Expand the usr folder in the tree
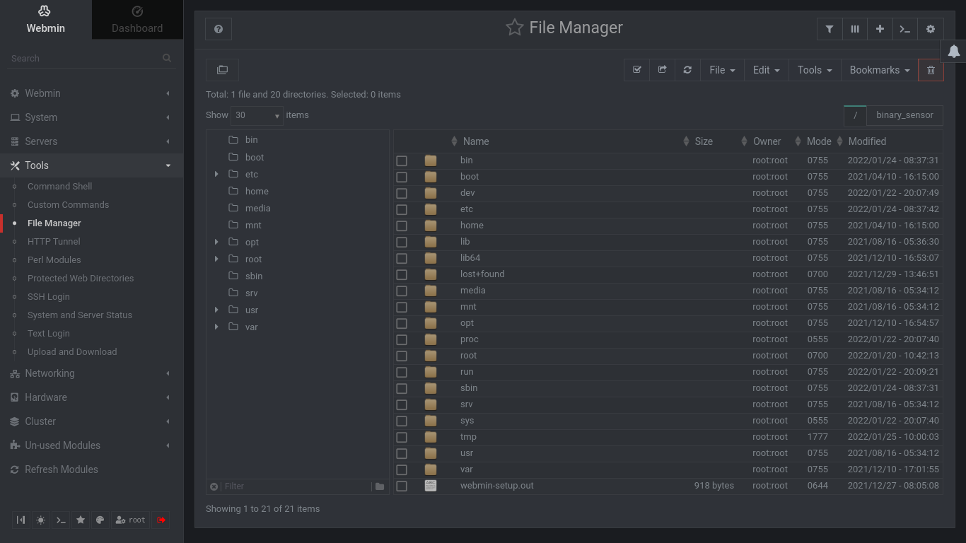966x543 pixels. click(217, 310)
